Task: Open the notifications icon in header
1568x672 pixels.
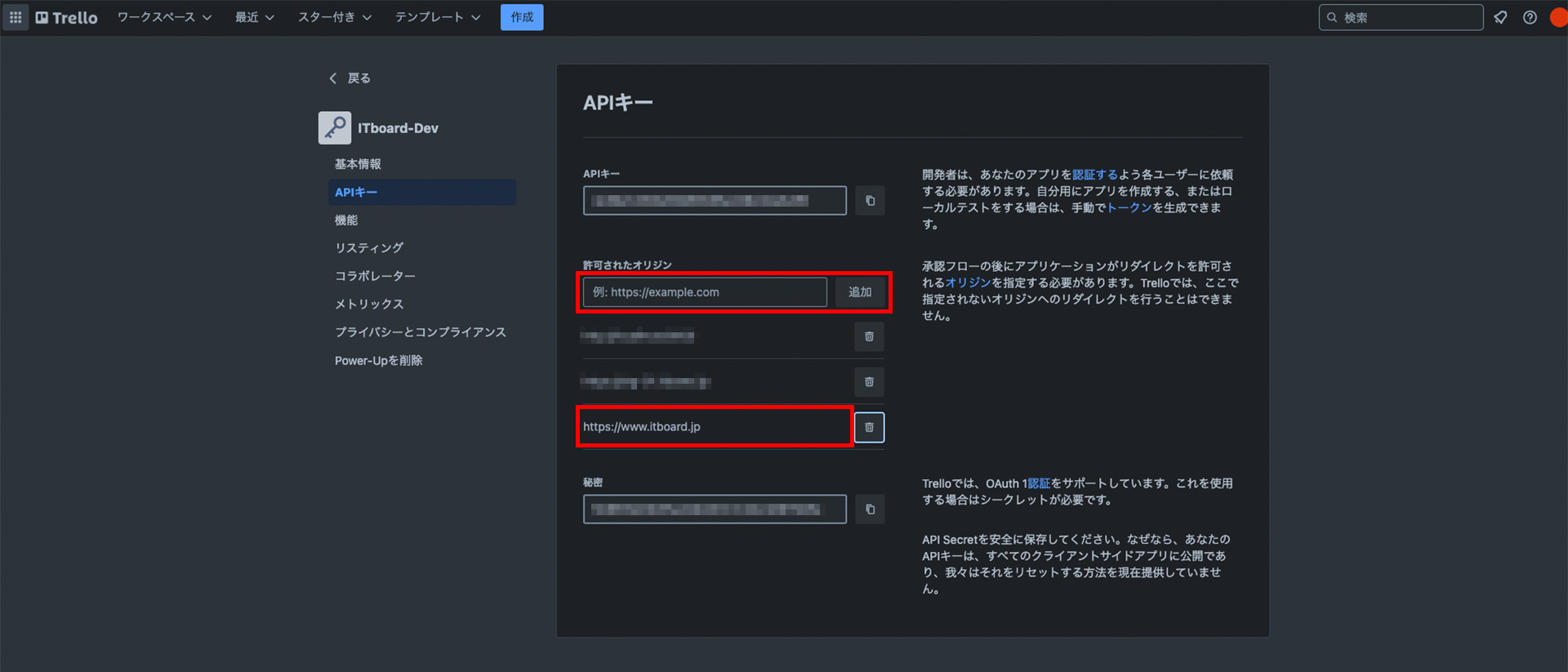Action: (x=1500, y=17)
